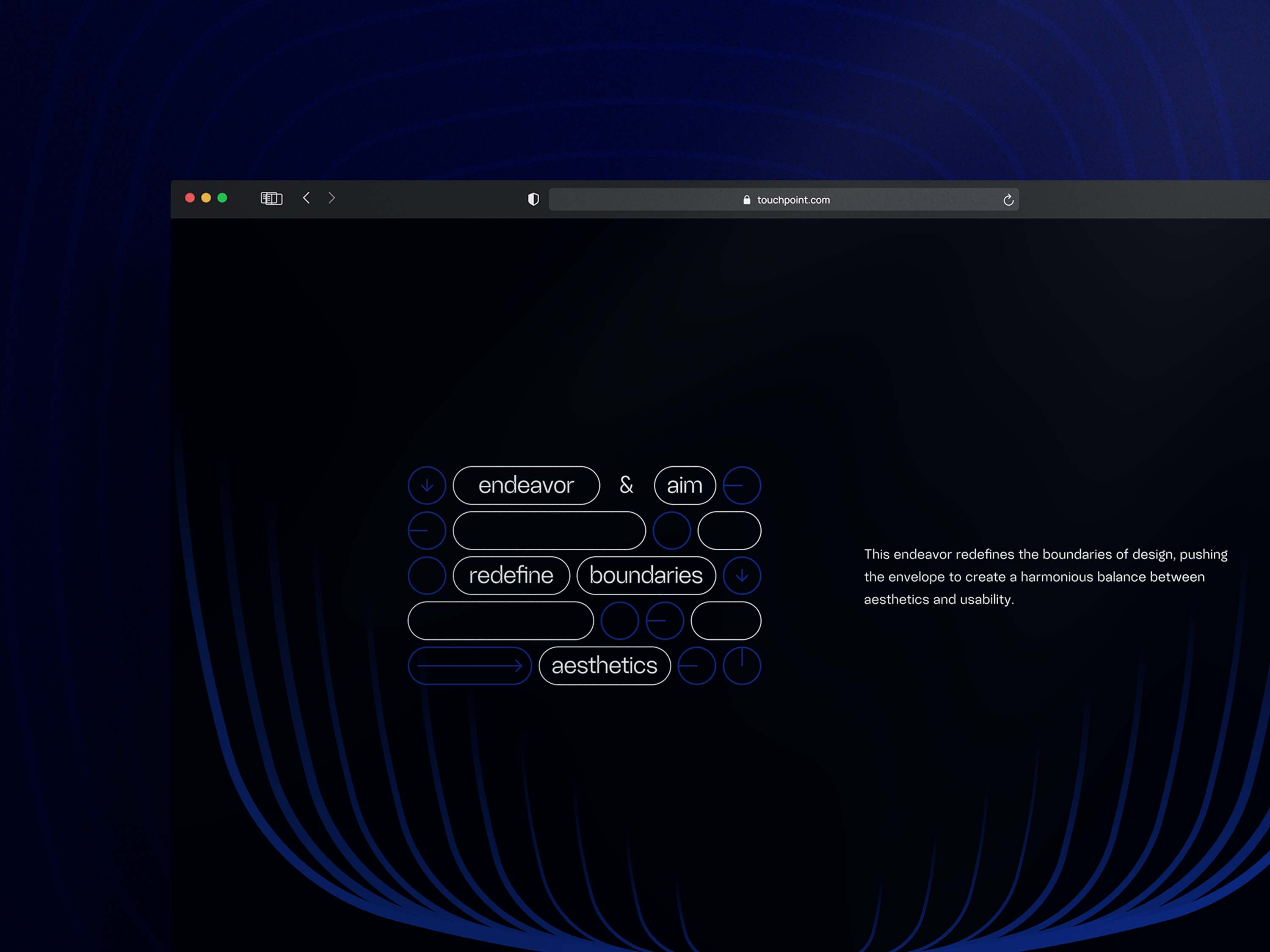This screenshot has height=952, width=1270.
Task: Go forward with the right chevron
Action: [331, 198]
